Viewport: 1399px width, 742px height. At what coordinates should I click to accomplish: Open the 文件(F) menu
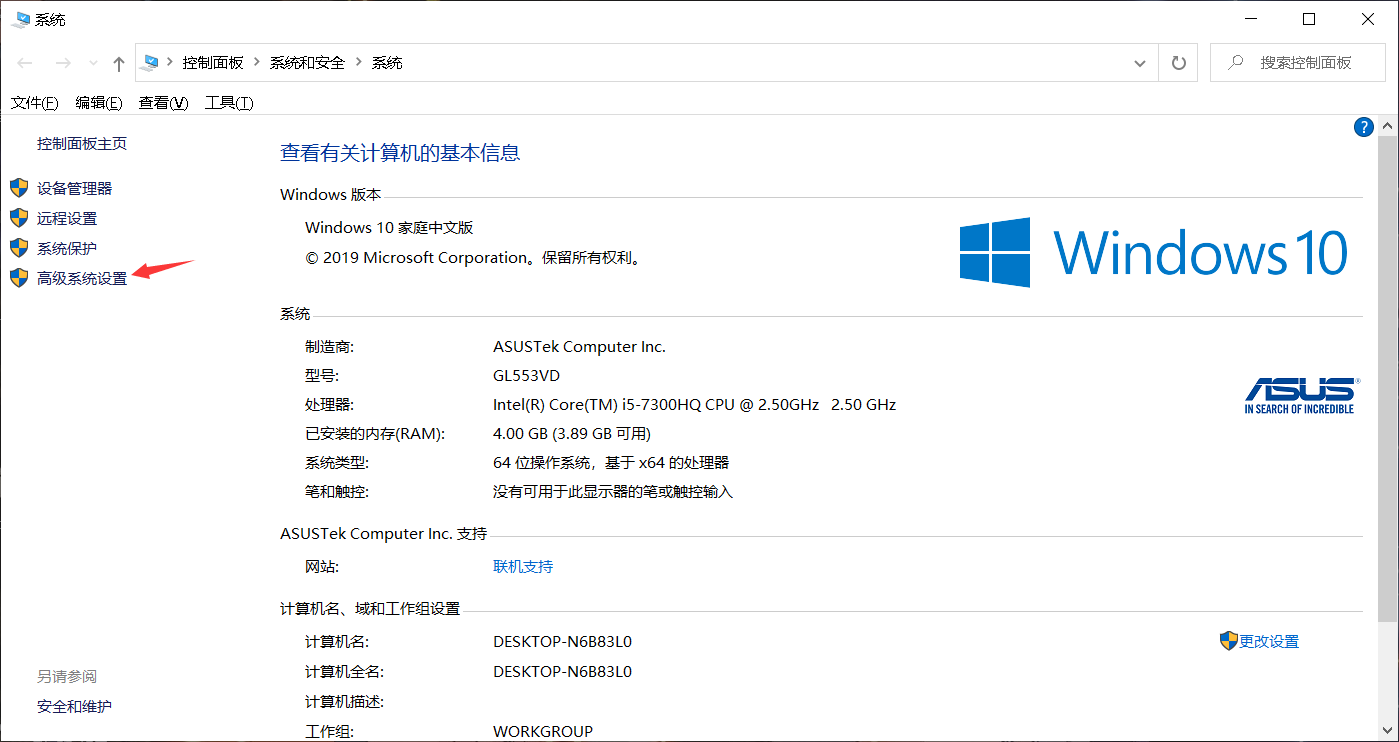[35, 103]
